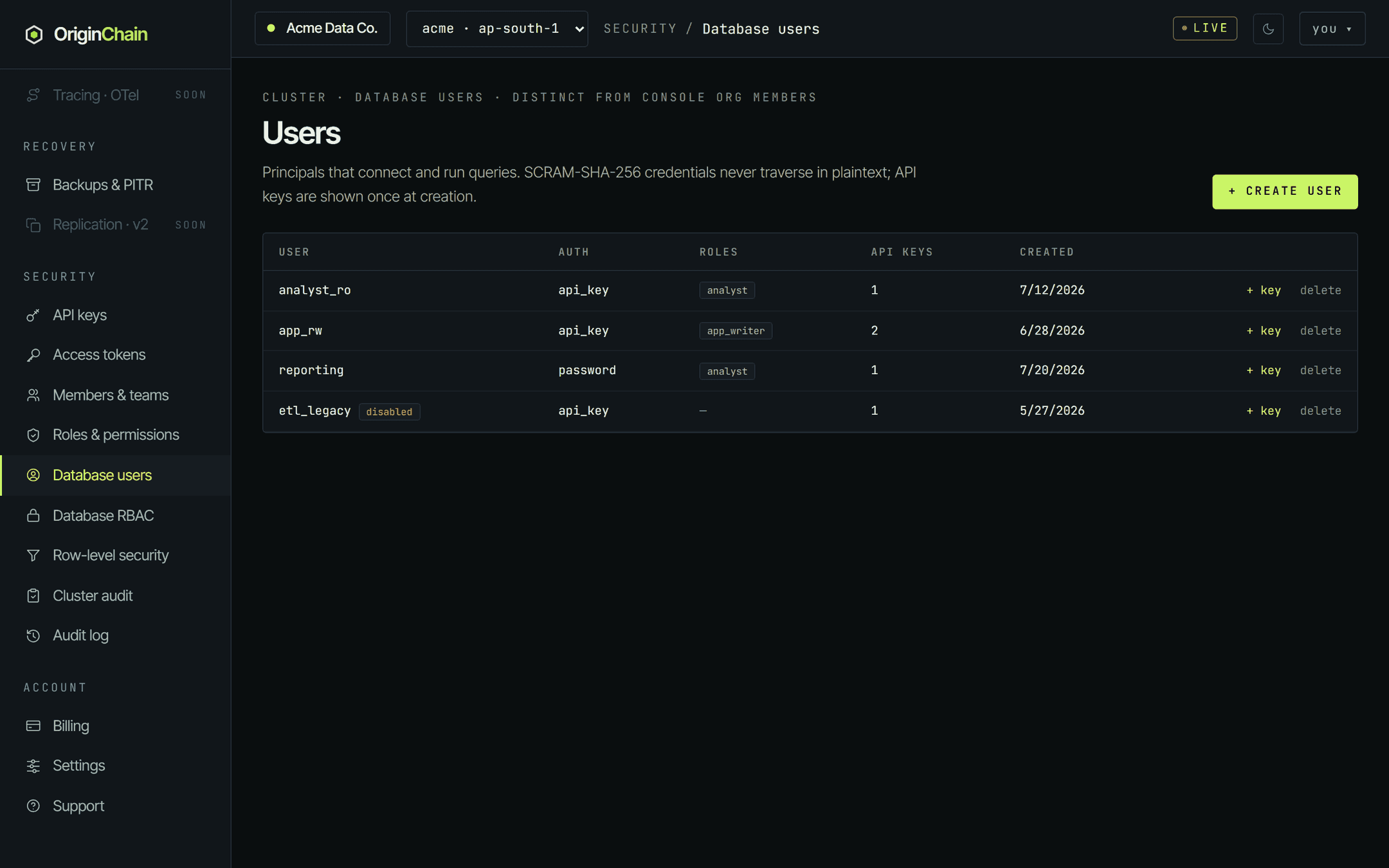Image resolution: width=1389 pixels, height=868 pixels.
Task: Open the Audit log entry
Action: [x=116, y=636]
